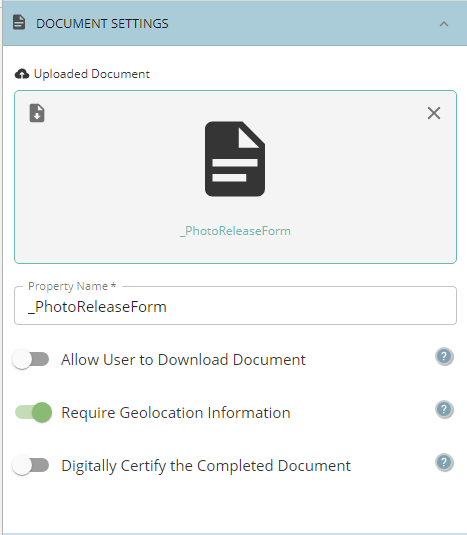Image resolution: width=467 pixels, height=535 pixels.
Task: Enable Allow User to Download Document toggle
Action: 31,359
